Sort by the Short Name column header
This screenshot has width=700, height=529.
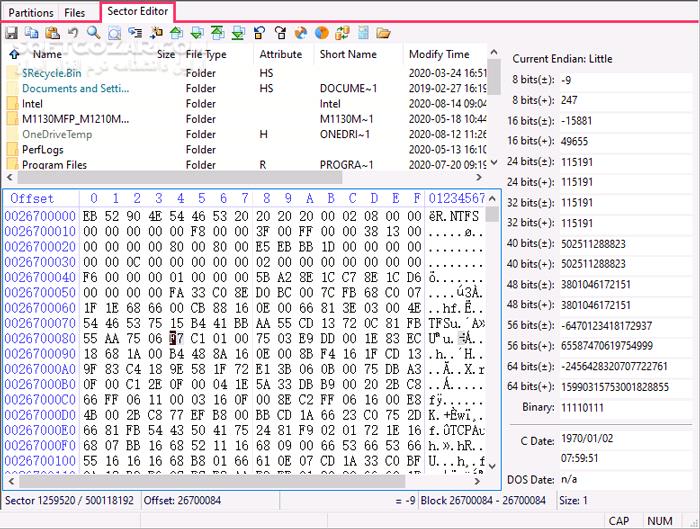(348, 54)
